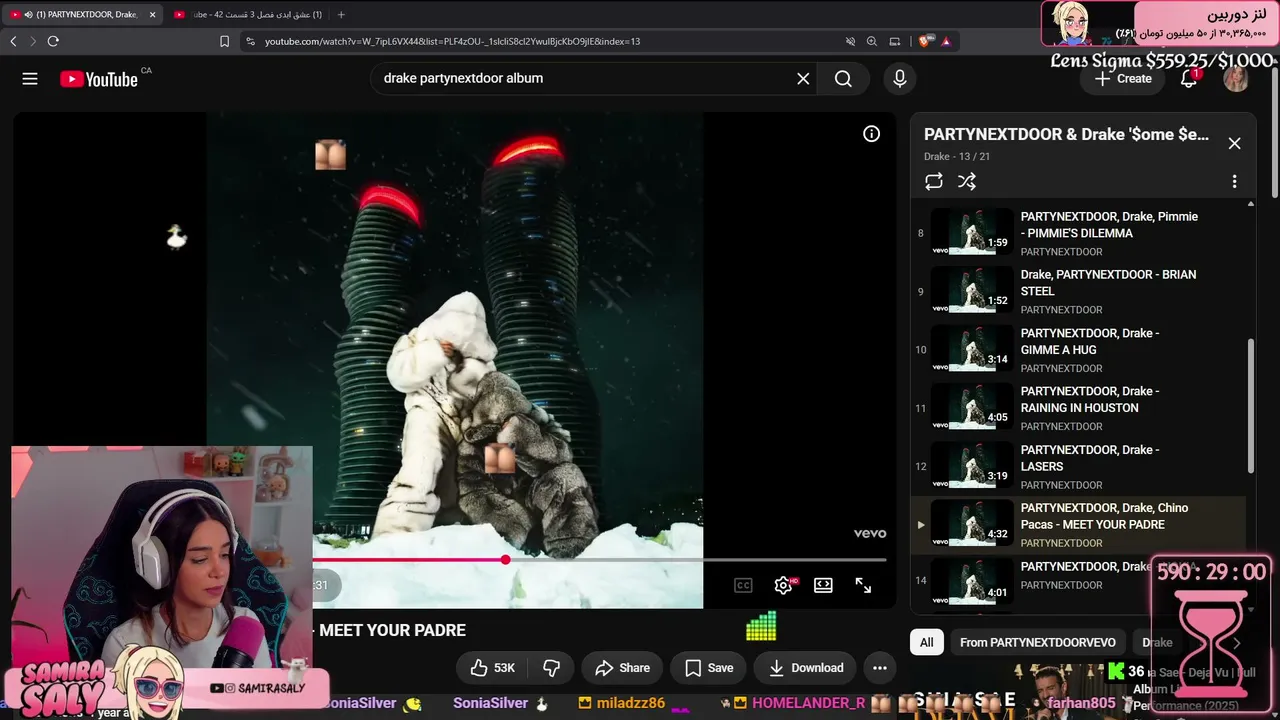1280x720 pixels.
Task: Open the RAINING IN HOUSTON thumbnail
Action: [x=972, y=407]
